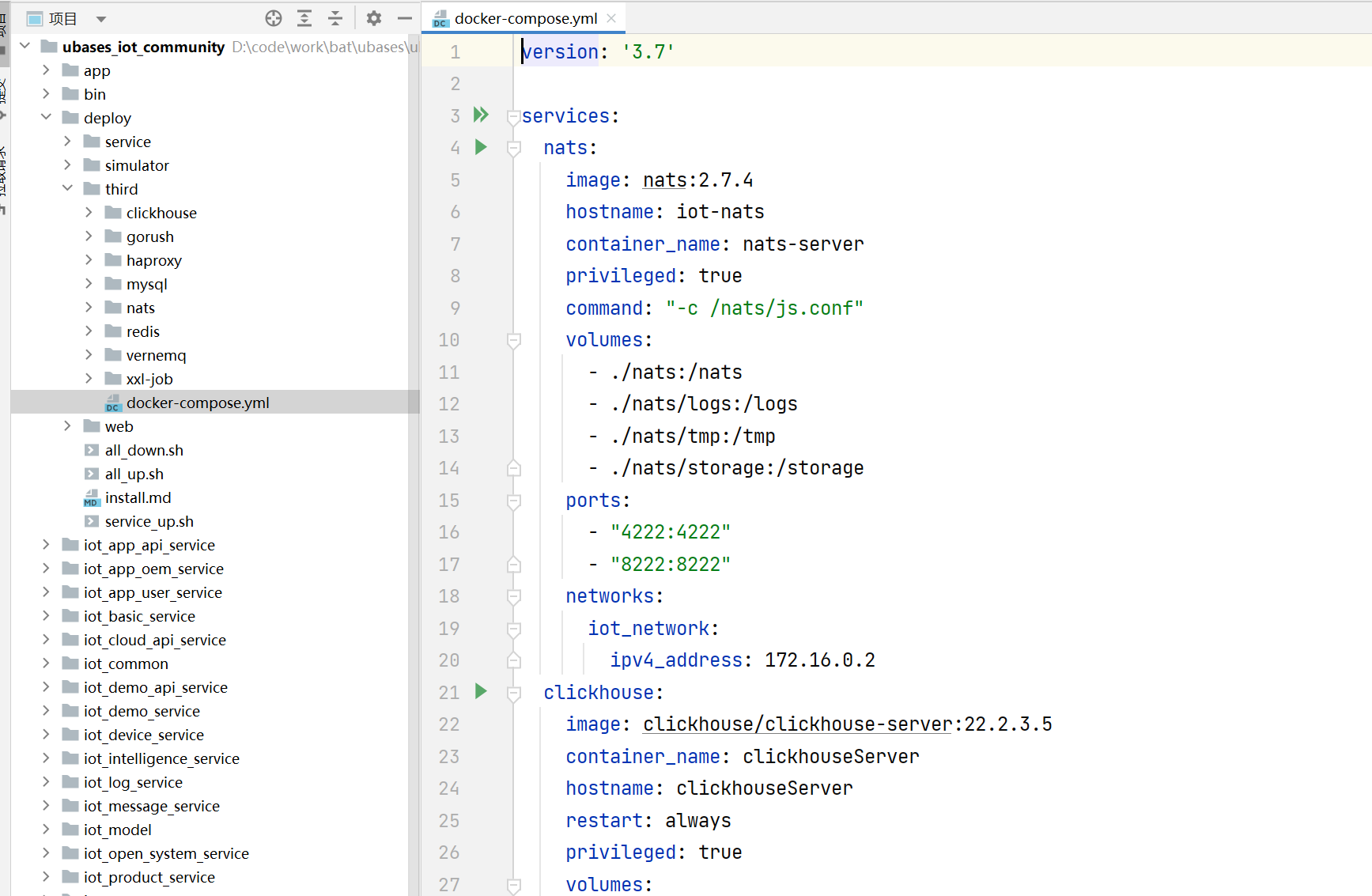Fold the nats block on line 4
Screen dimensions: 1372x896
(514, 149)
